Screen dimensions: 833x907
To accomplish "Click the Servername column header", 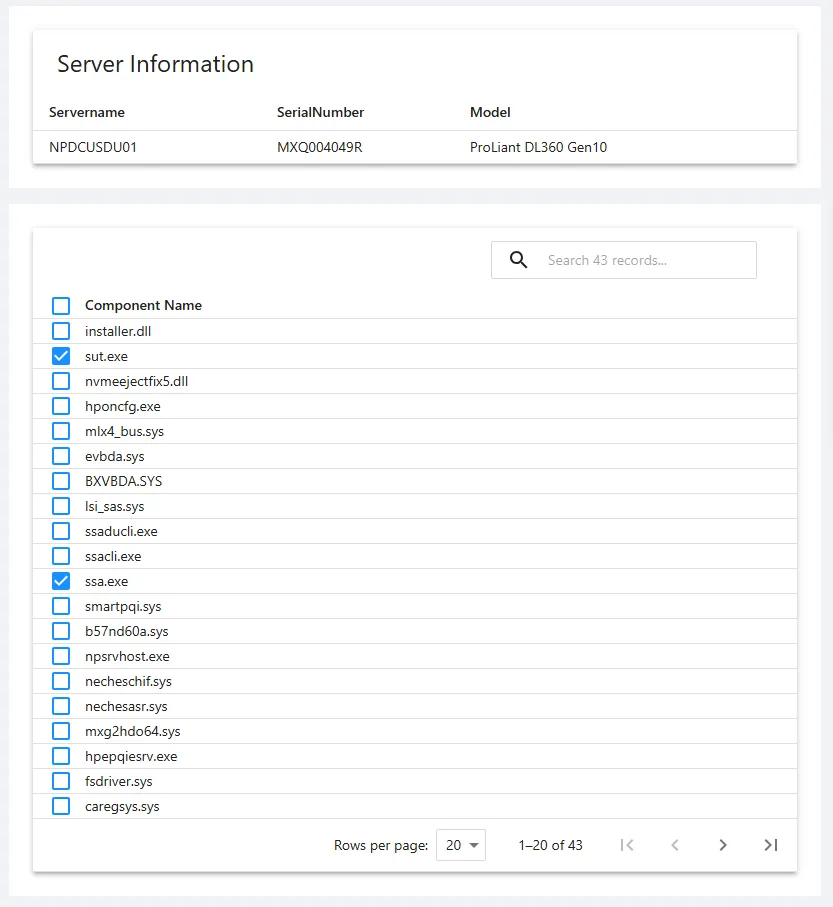I will click(x=87, y=113).
